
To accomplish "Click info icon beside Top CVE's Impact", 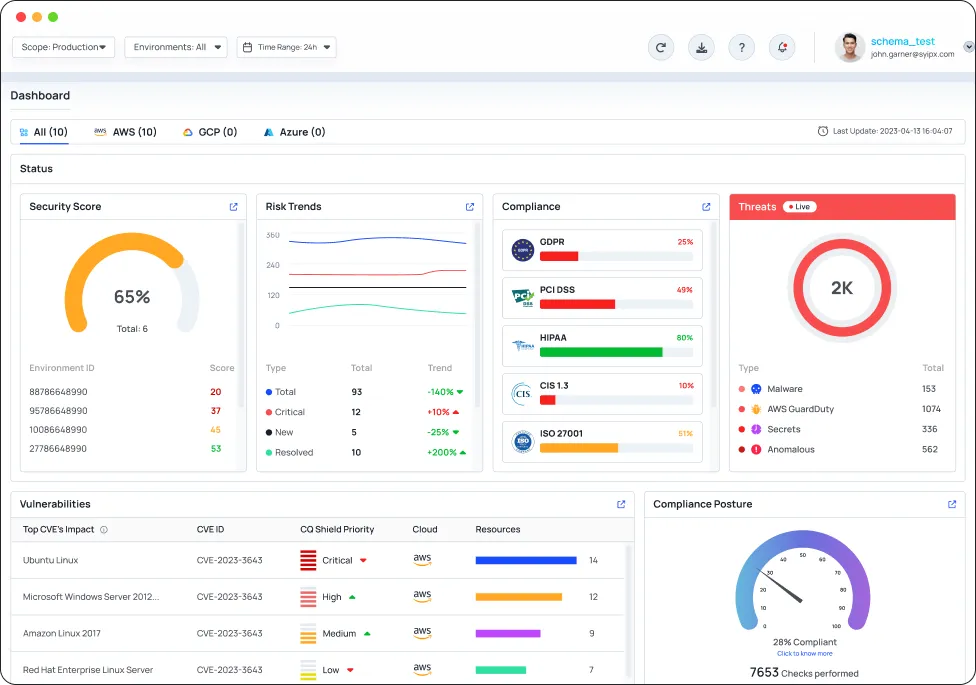I will [104, 530].
